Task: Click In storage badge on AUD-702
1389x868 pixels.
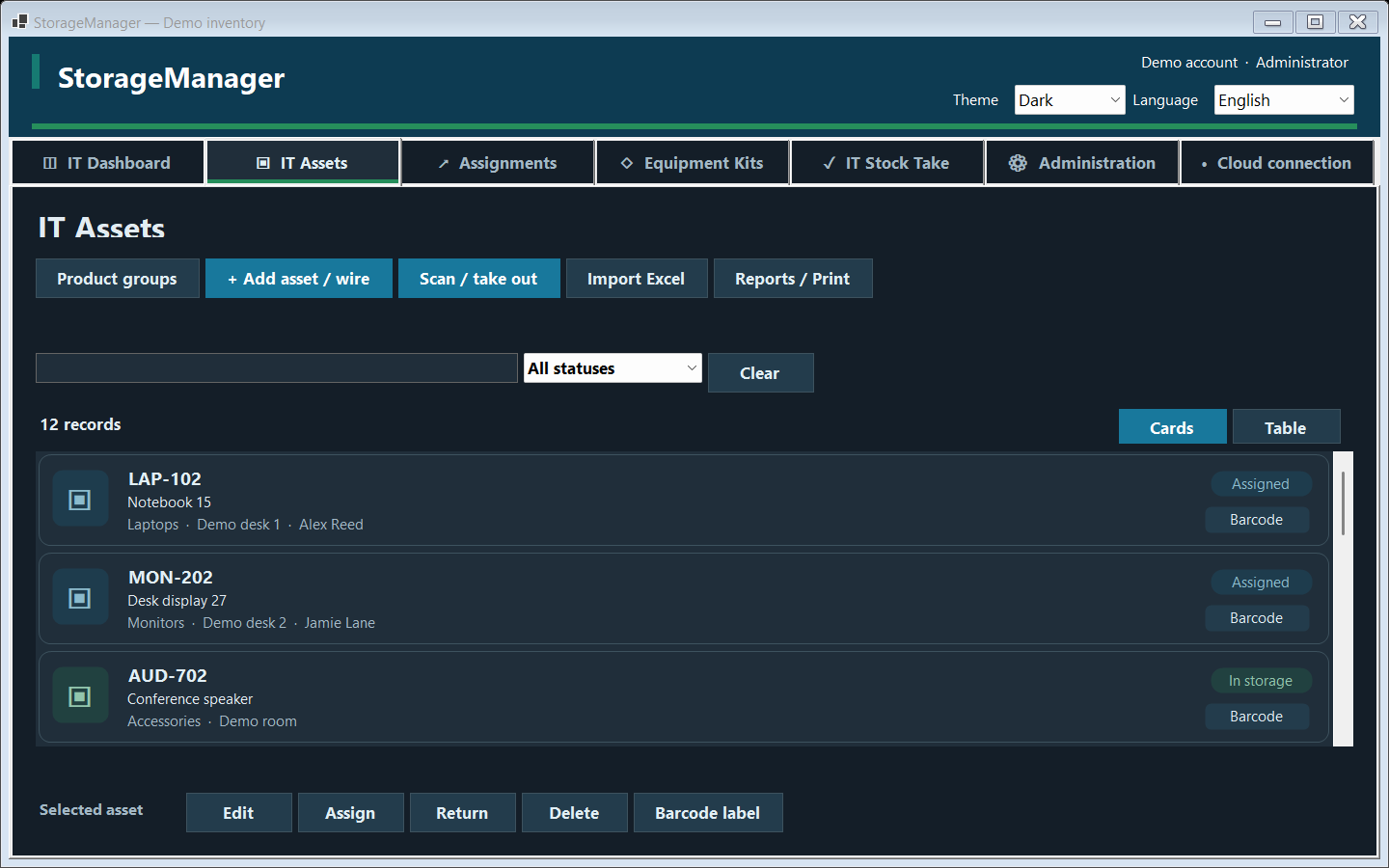Action: coord(1261,681)
